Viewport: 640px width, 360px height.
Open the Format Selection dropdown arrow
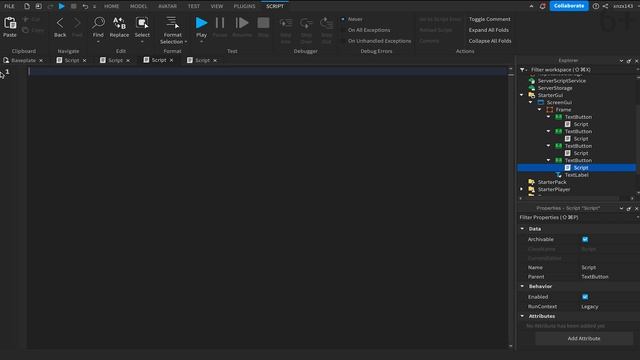[x=186, y=42]
